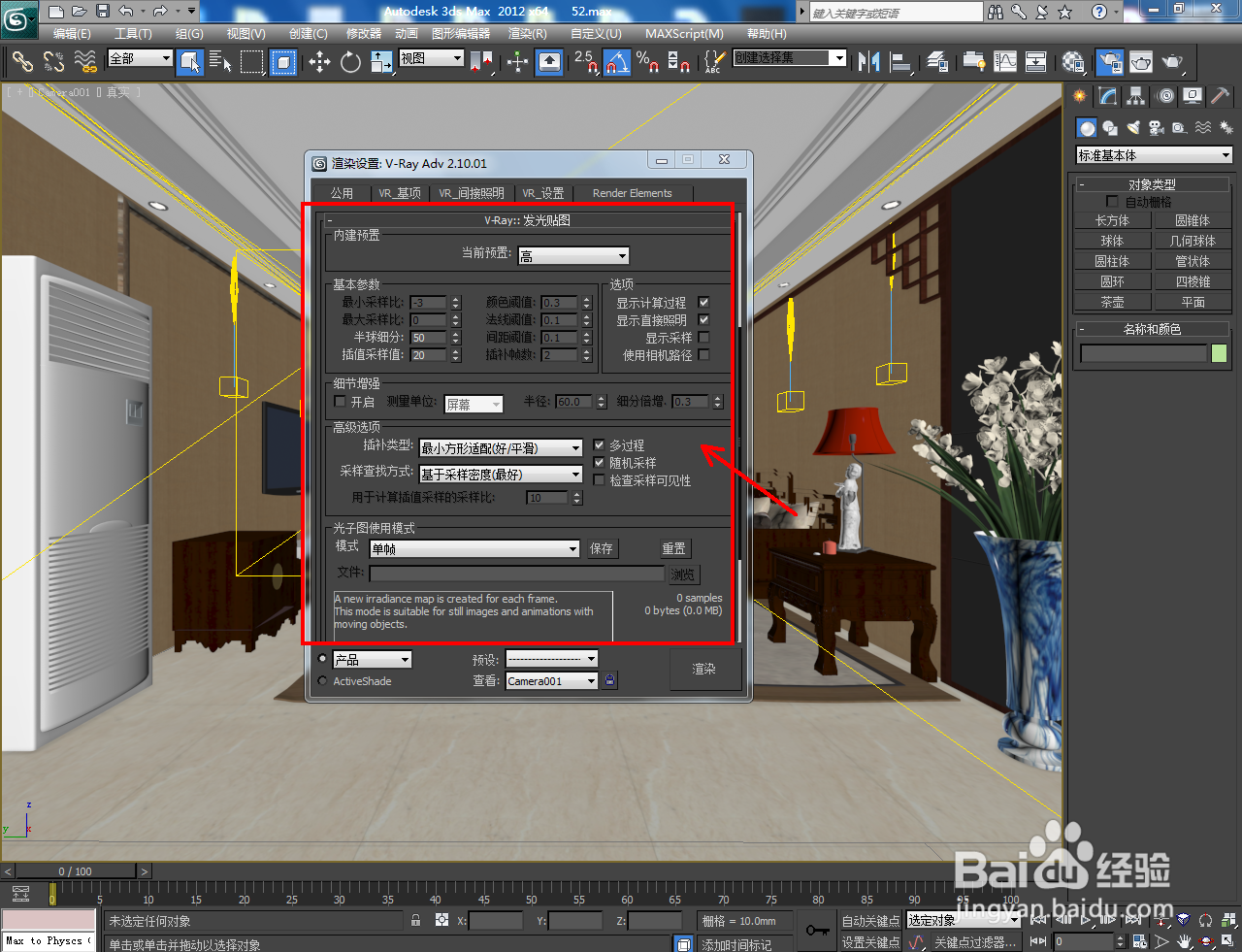Open the Material Editor icon

click(x=1072, y=62)
